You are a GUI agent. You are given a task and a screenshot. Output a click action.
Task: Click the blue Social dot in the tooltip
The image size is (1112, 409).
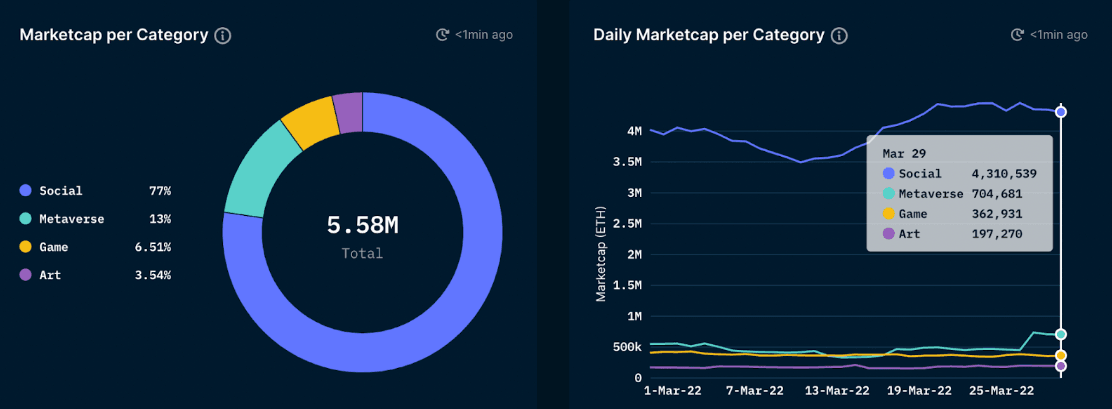889,174
